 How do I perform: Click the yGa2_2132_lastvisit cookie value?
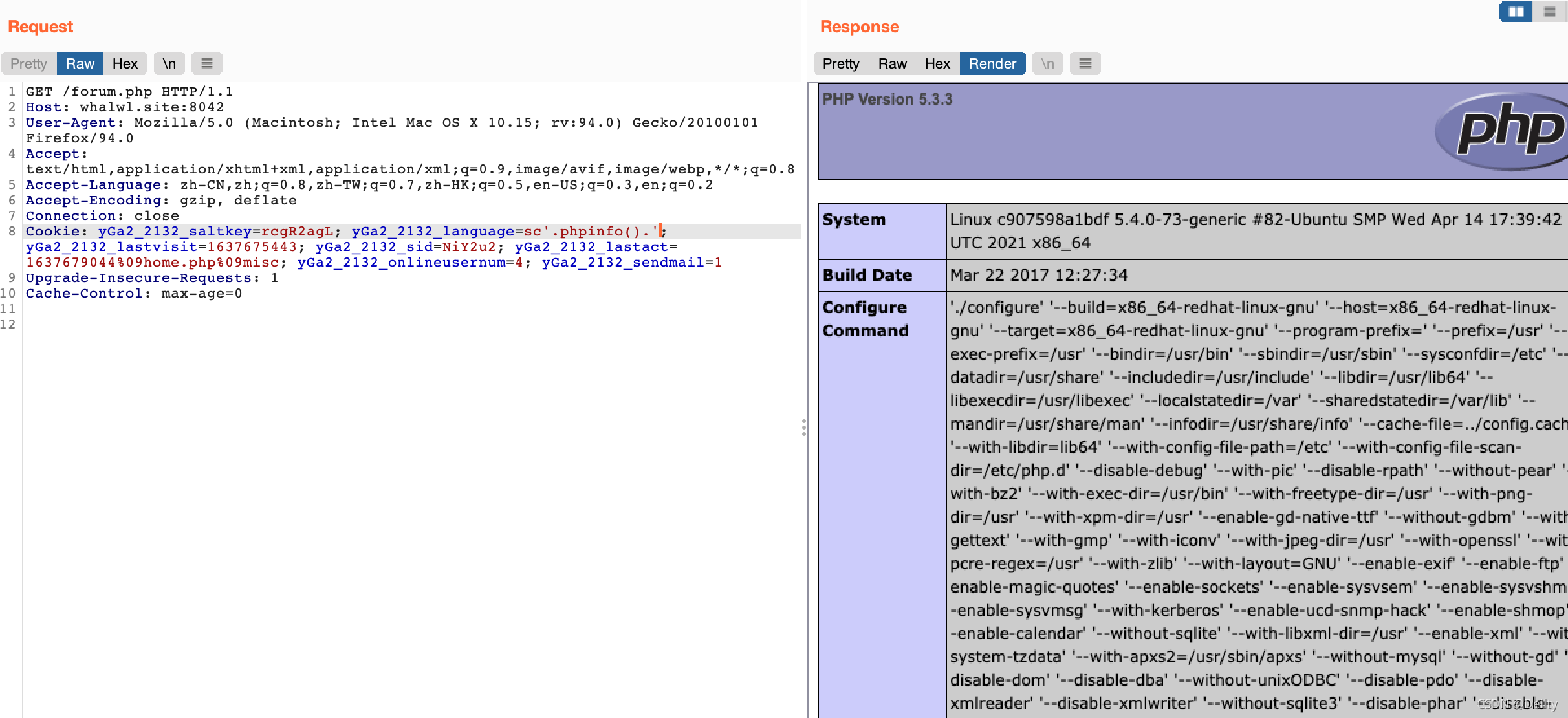click(252, 247)
